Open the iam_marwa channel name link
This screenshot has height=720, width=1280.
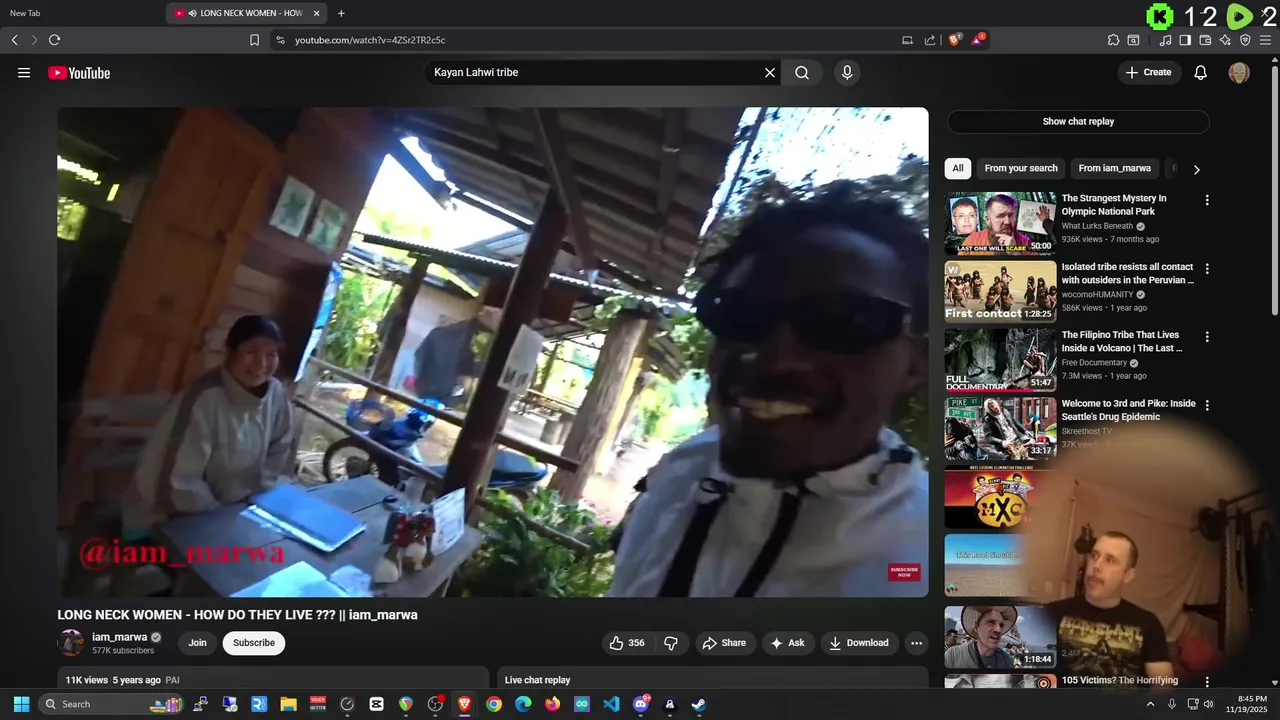coord(119,637)
